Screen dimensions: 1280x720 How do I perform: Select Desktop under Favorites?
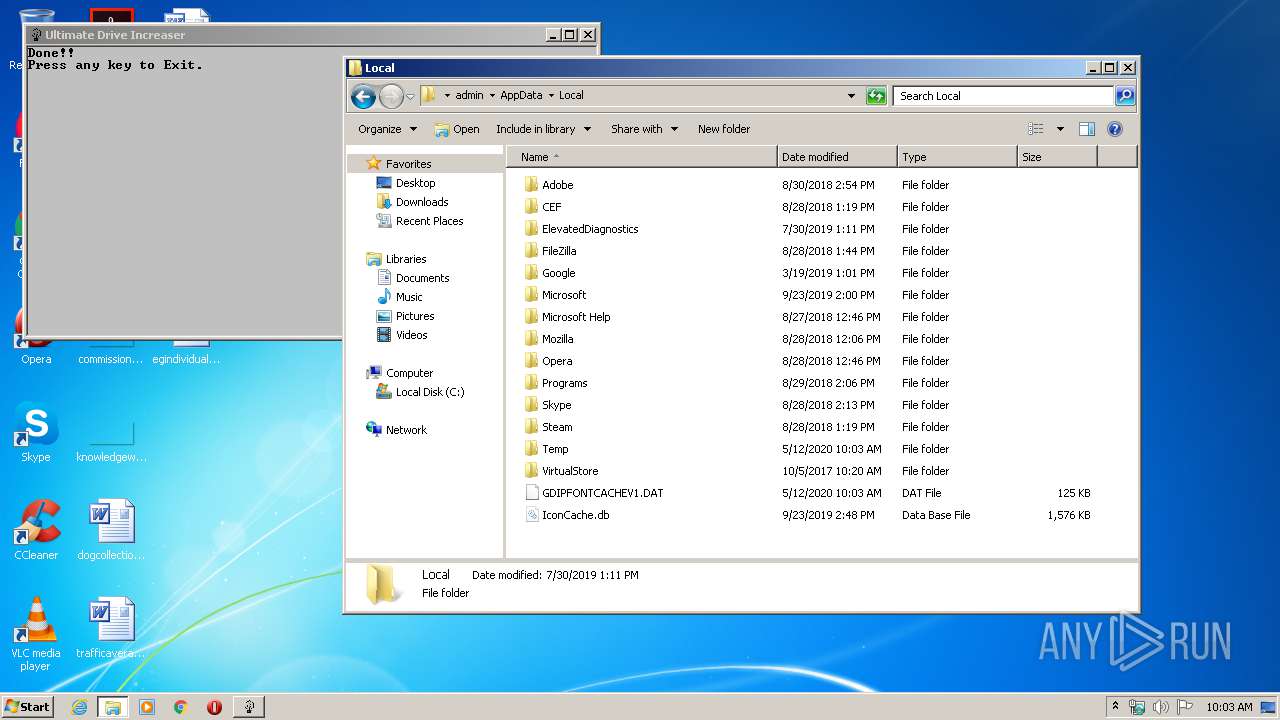tap(415, 183)
